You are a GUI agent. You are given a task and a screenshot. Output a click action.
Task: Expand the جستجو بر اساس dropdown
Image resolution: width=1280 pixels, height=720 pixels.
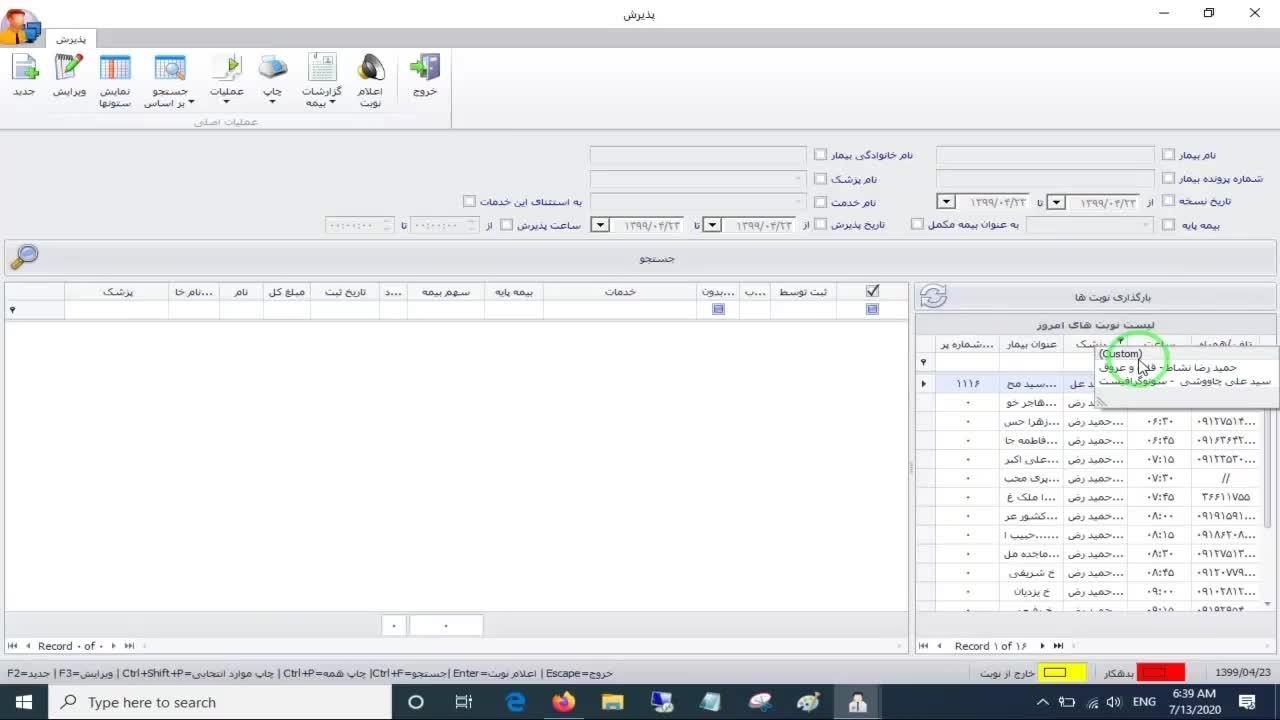point(190,102)
